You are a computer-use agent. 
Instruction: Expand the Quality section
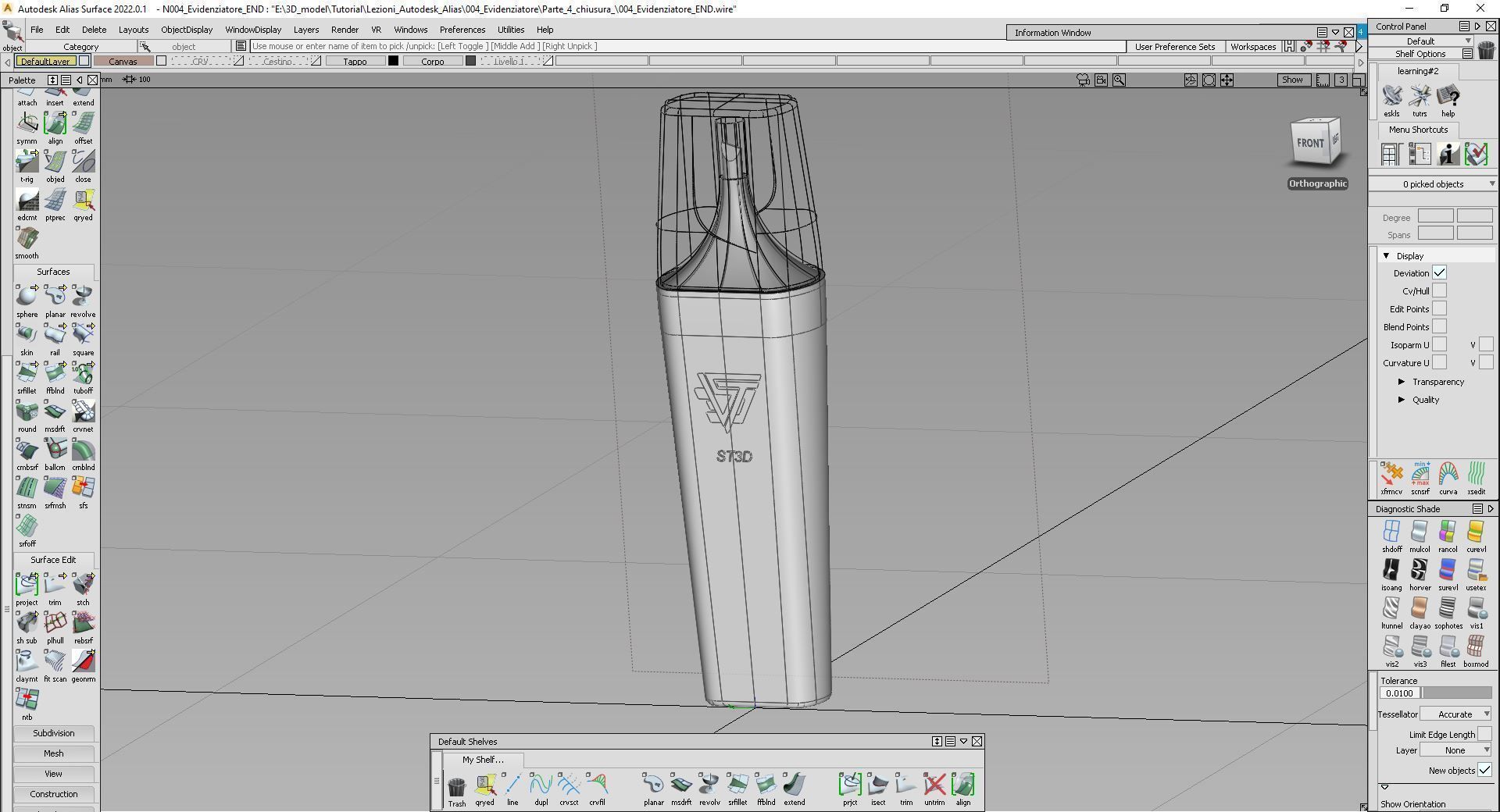pos(1402,400)
